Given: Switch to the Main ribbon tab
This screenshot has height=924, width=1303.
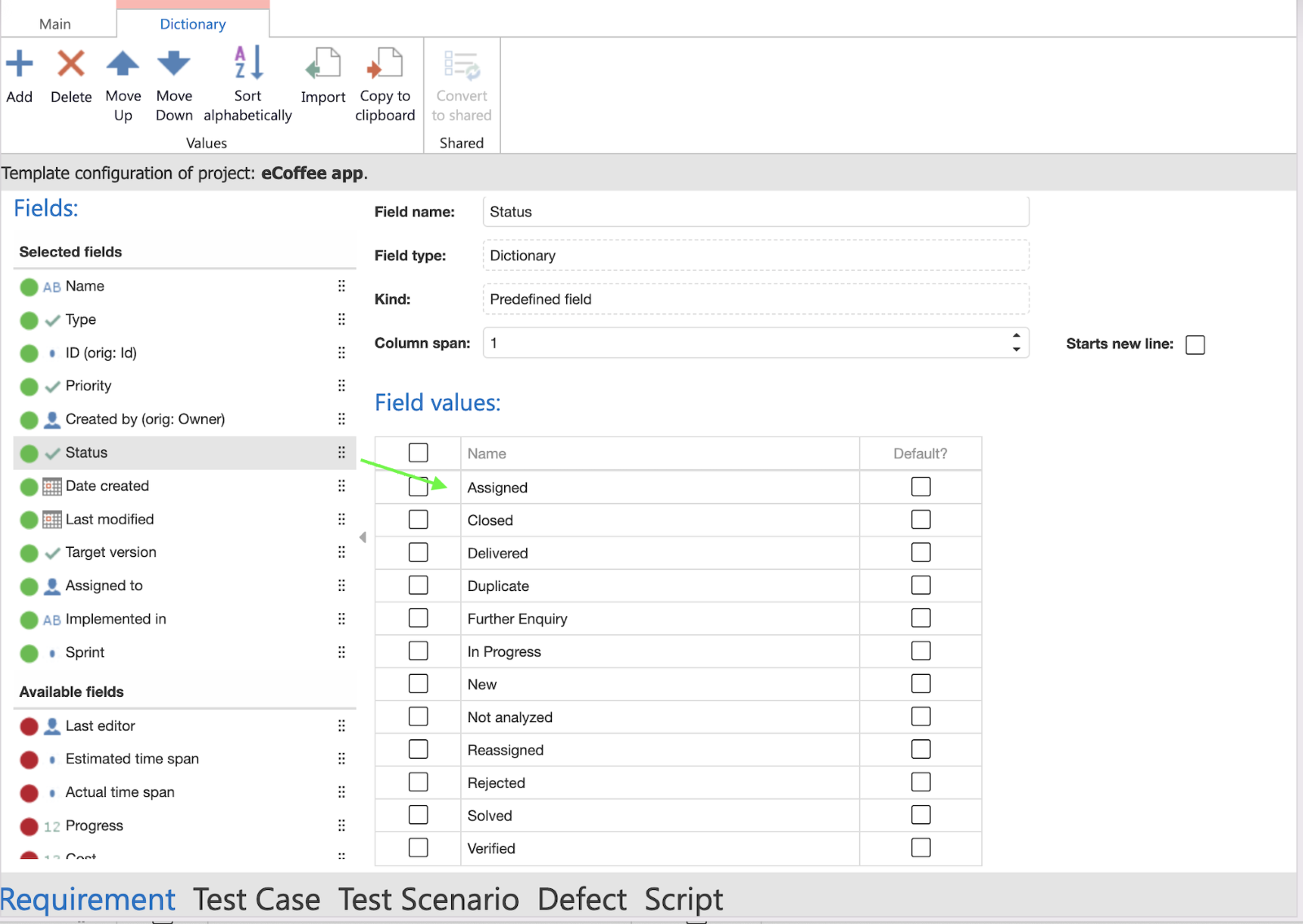Looking at the screenshot, I should tap(55, 24).
